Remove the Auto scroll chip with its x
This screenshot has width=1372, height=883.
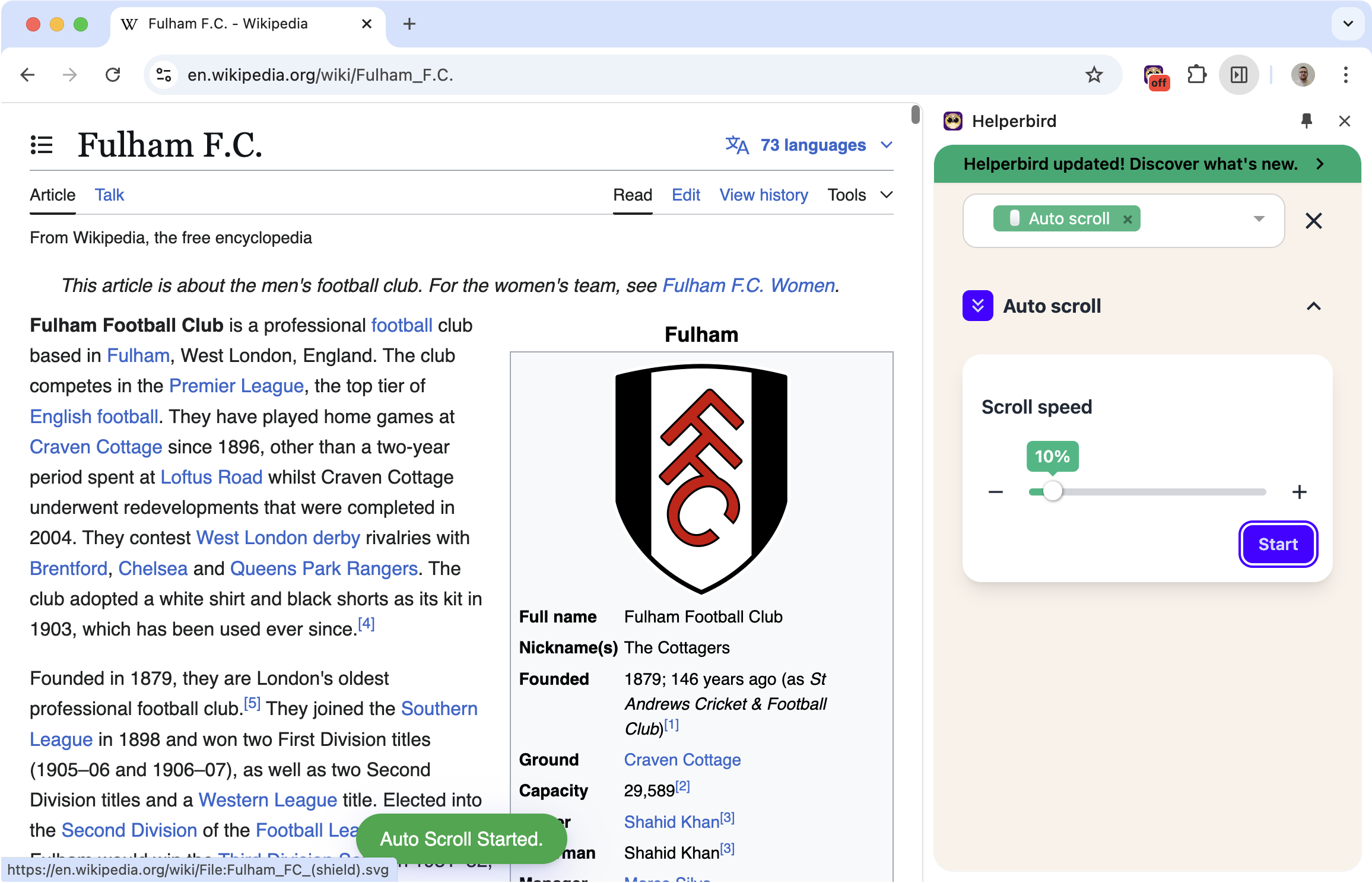coord(1127,219)
